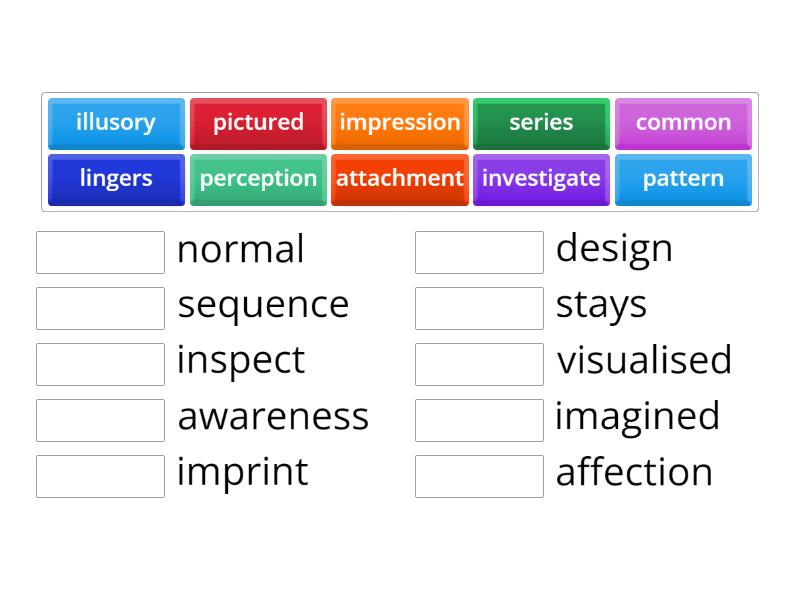The height and width of the screenshot is (600, 800).
Task: Select the word tile 'pictured'
Action: point(258,123)
